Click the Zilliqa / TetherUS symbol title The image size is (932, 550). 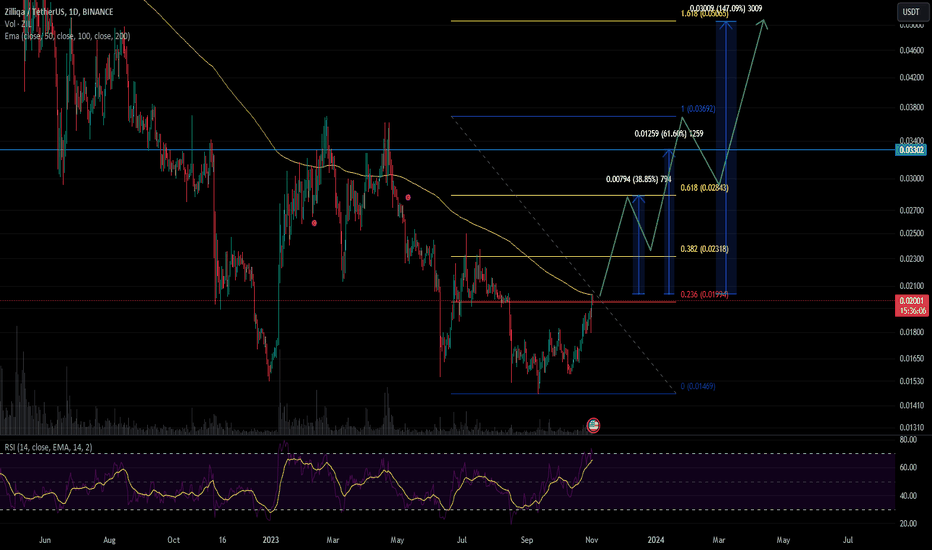point(58,12)
